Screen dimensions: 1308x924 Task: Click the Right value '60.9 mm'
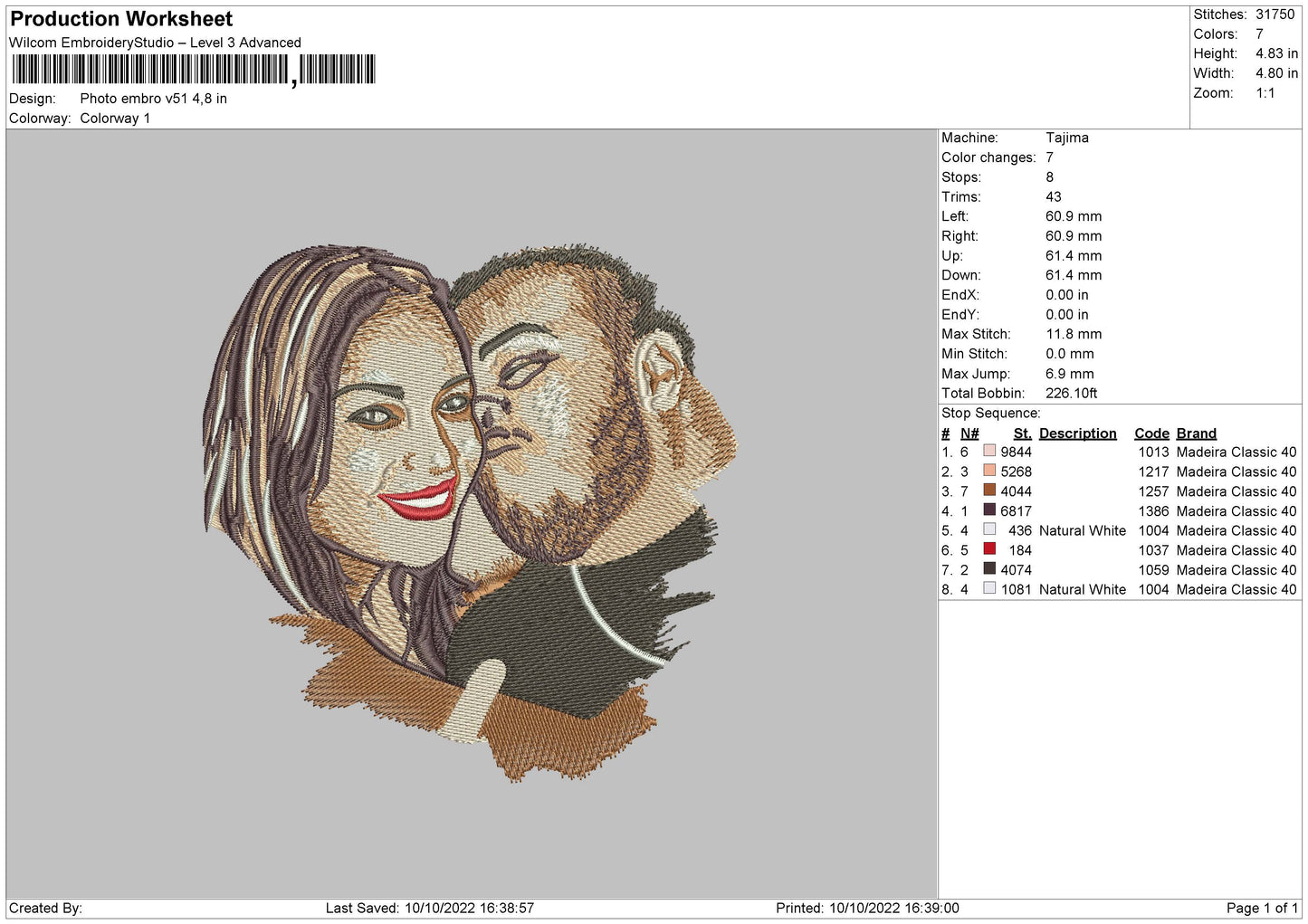(x=1074, y=236)
